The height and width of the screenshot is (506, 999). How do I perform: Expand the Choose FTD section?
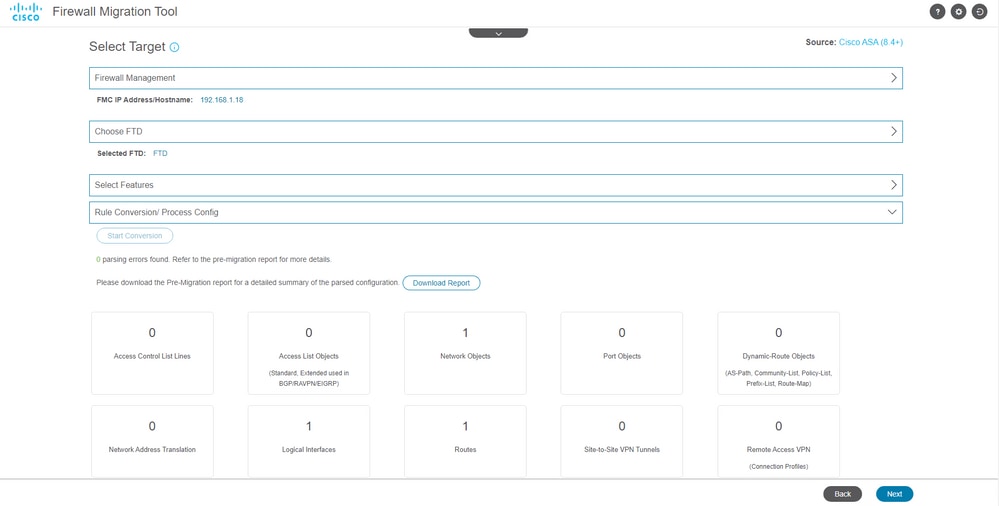click(496, 131)
